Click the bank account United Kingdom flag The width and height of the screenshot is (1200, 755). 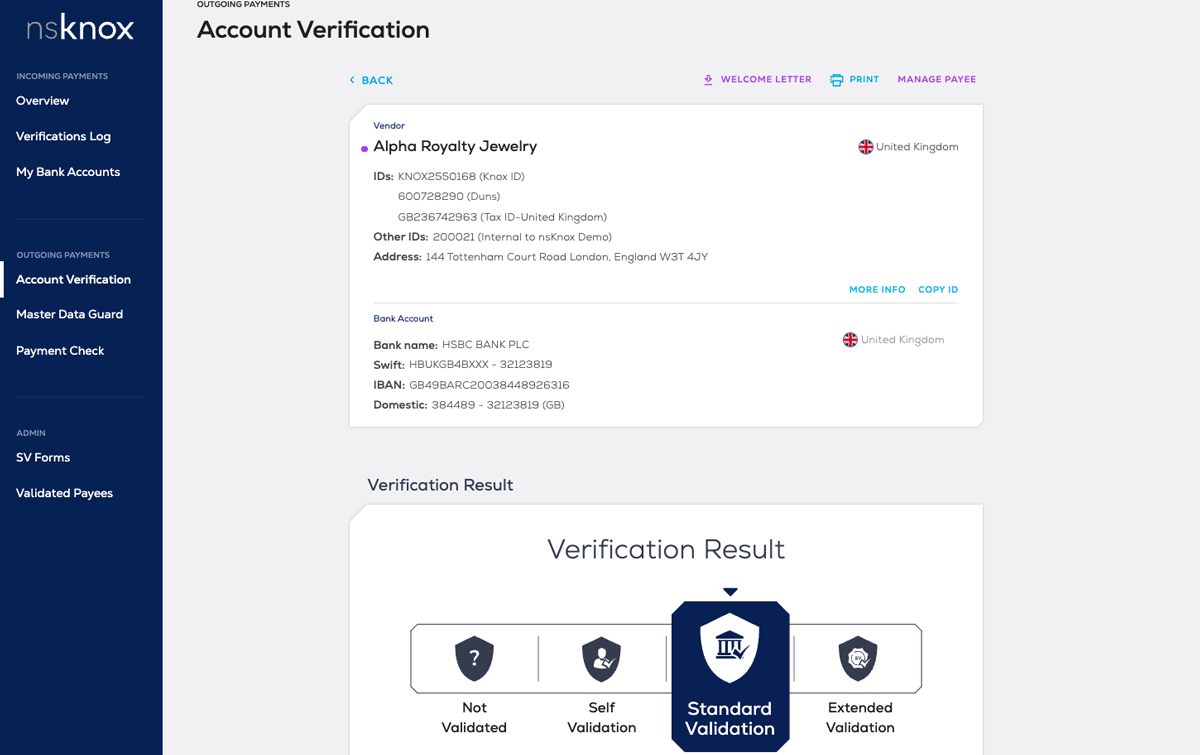point(850,340)
